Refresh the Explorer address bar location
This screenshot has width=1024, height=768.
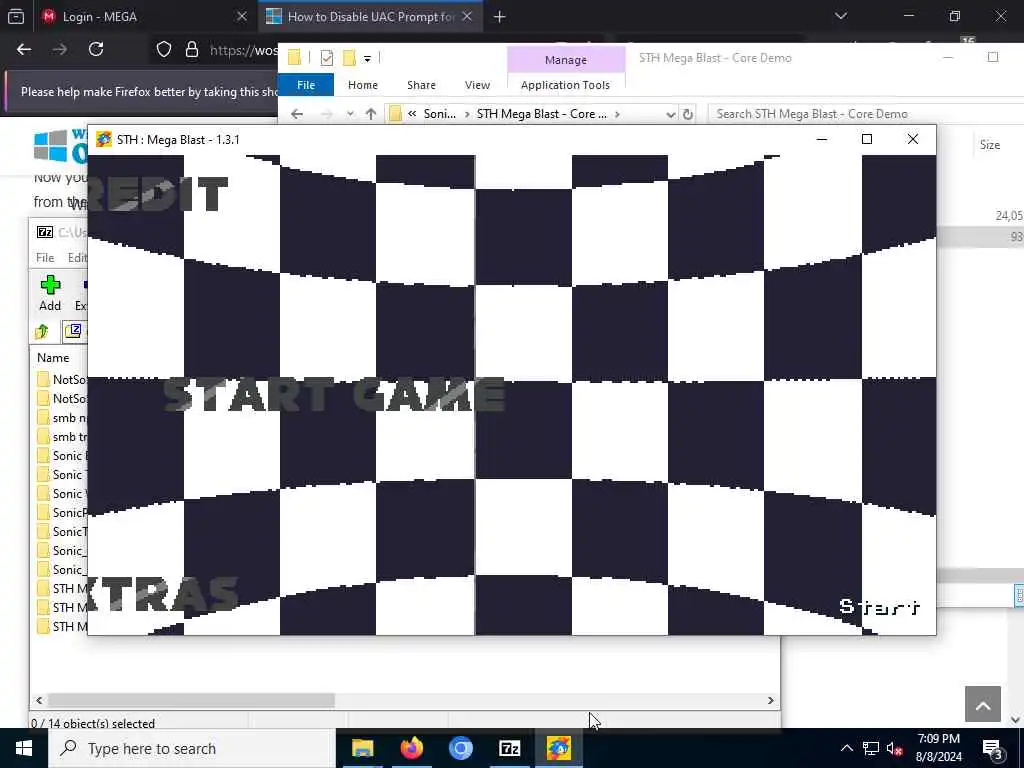688,114
